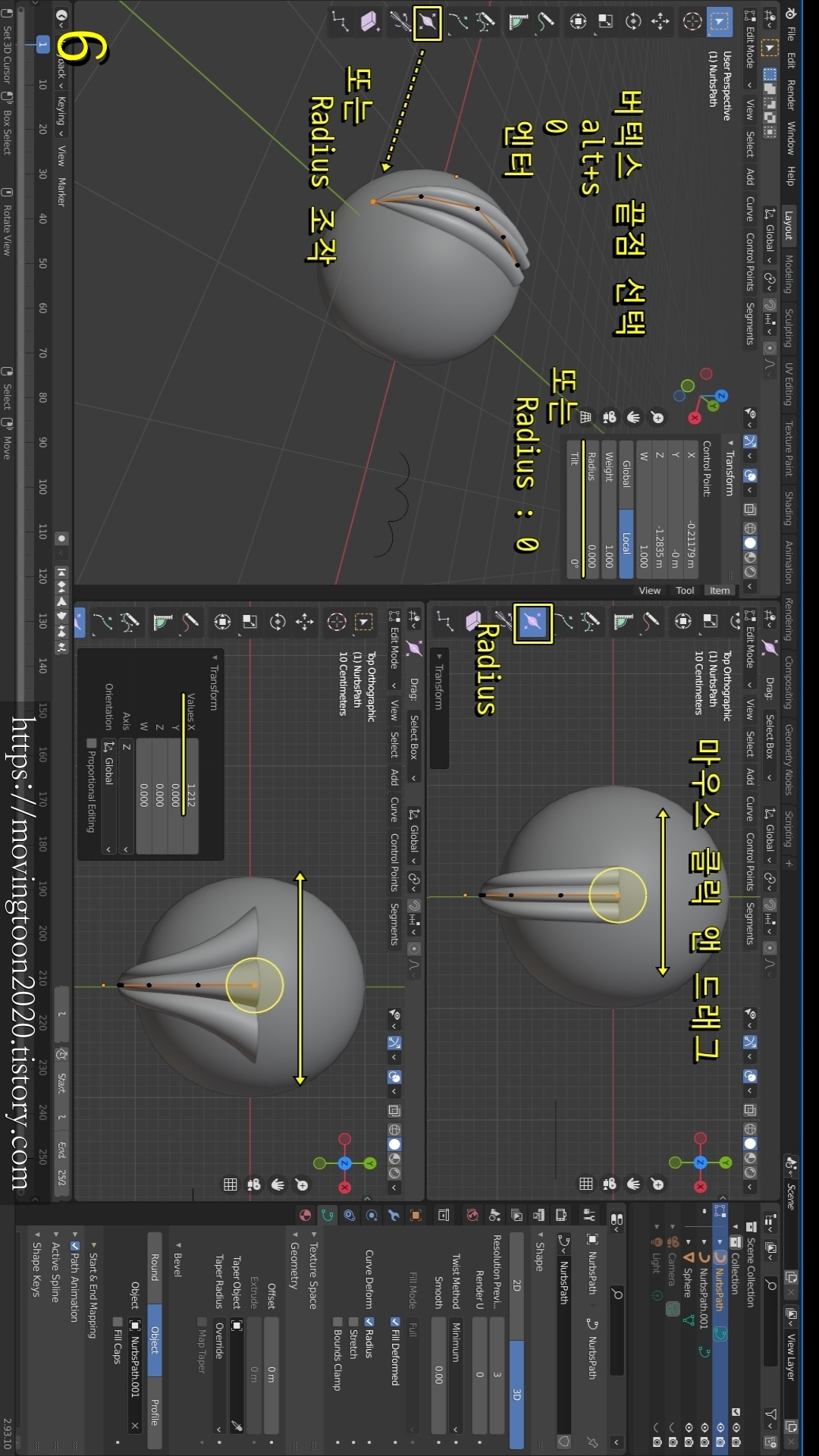
Task: Set control point weight space to Global
Action: point(626,474)
